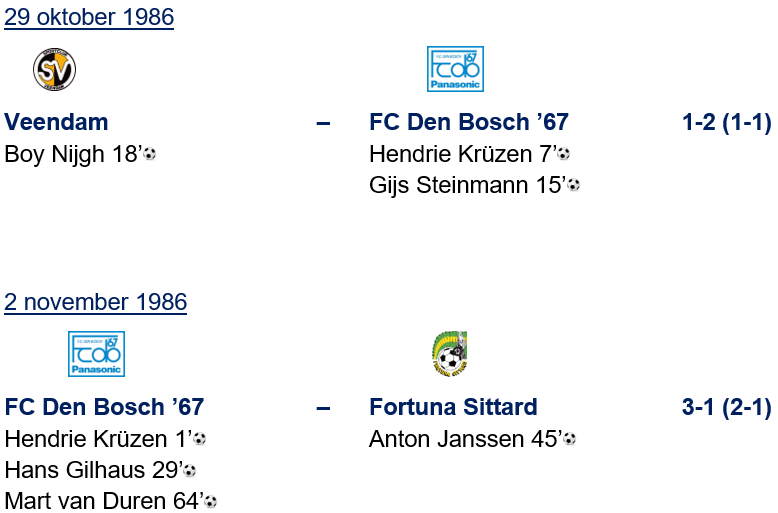Click the ball icon next to Hans Gilhaus 29'

point(190,470)
